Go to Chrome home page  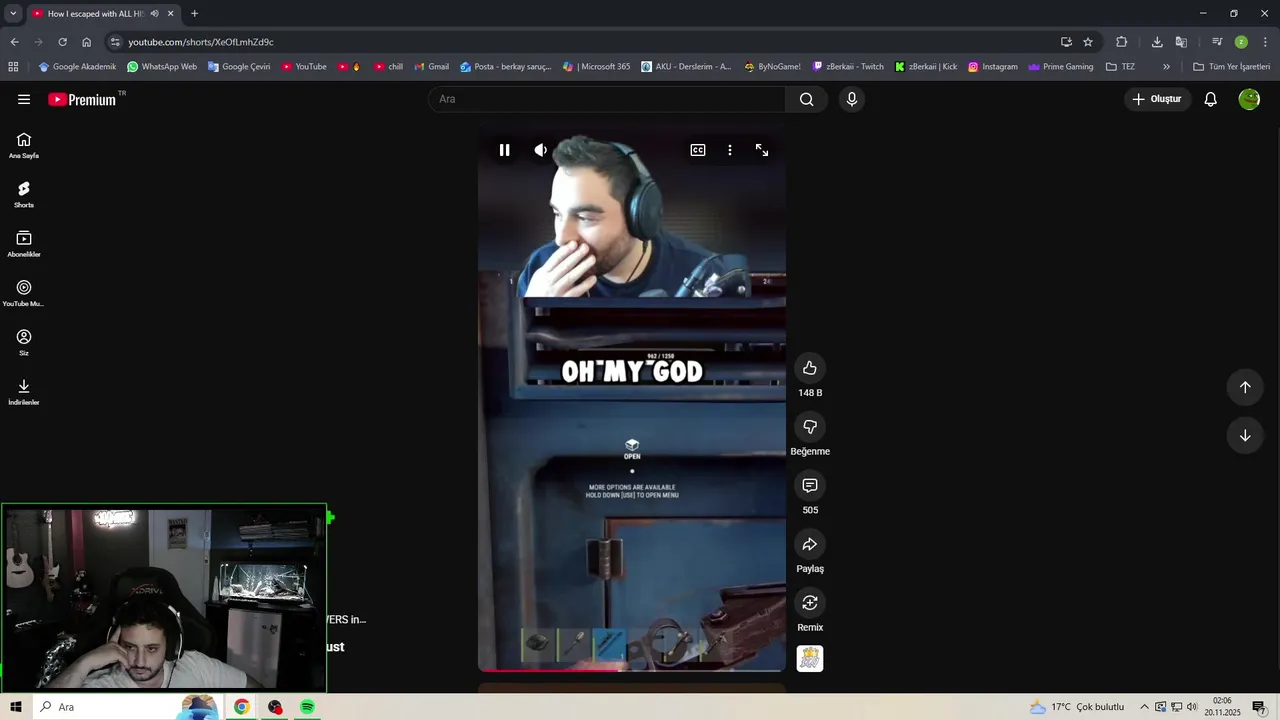pyautogui.click(x=86, y=42)
